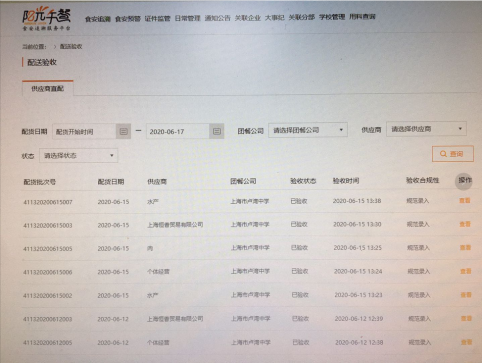View details for batch 411320200615006
The width and height of the screenshot is (482, 363).
click(466, 271)
